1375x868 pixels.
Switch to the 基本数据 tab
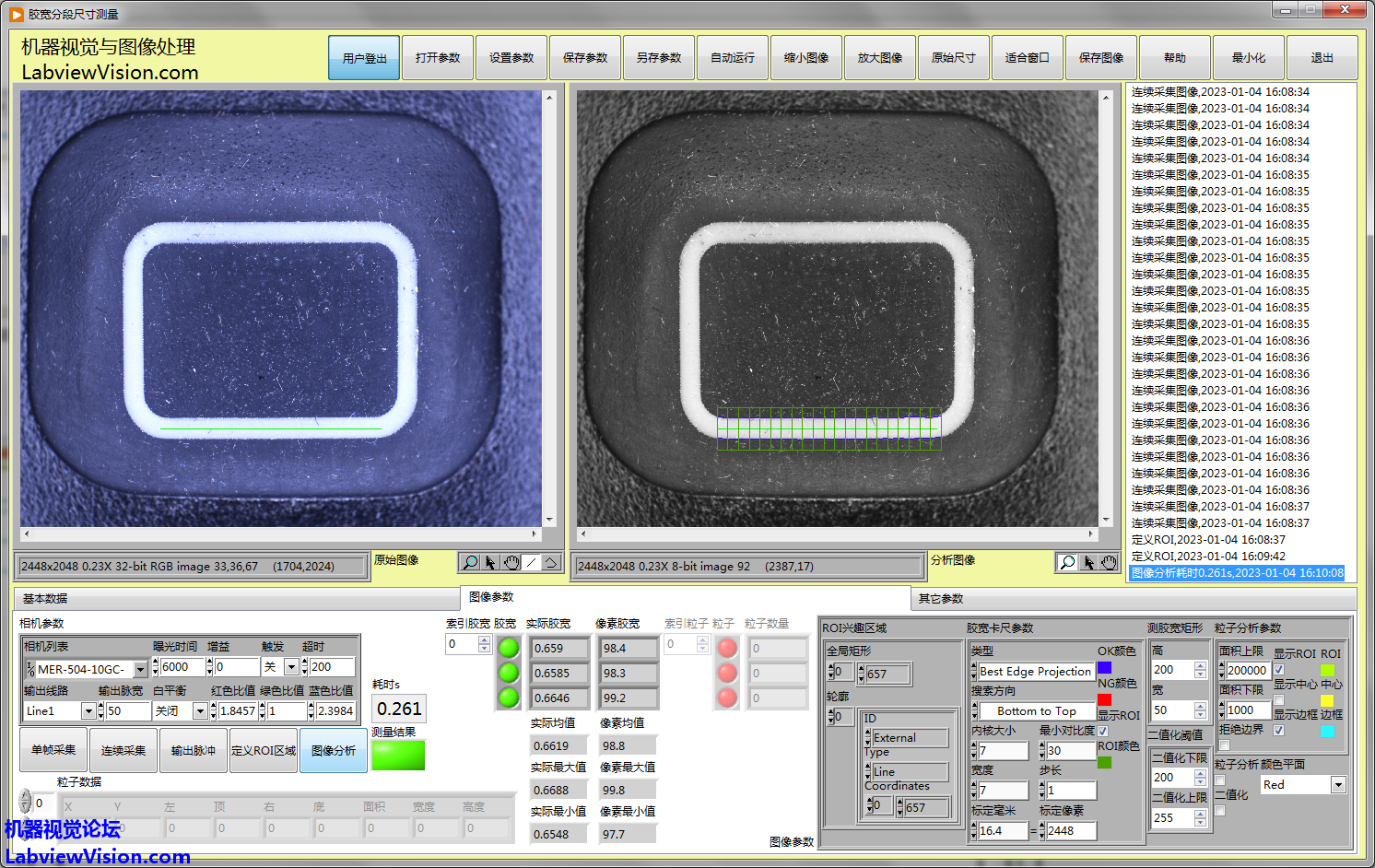45,599
